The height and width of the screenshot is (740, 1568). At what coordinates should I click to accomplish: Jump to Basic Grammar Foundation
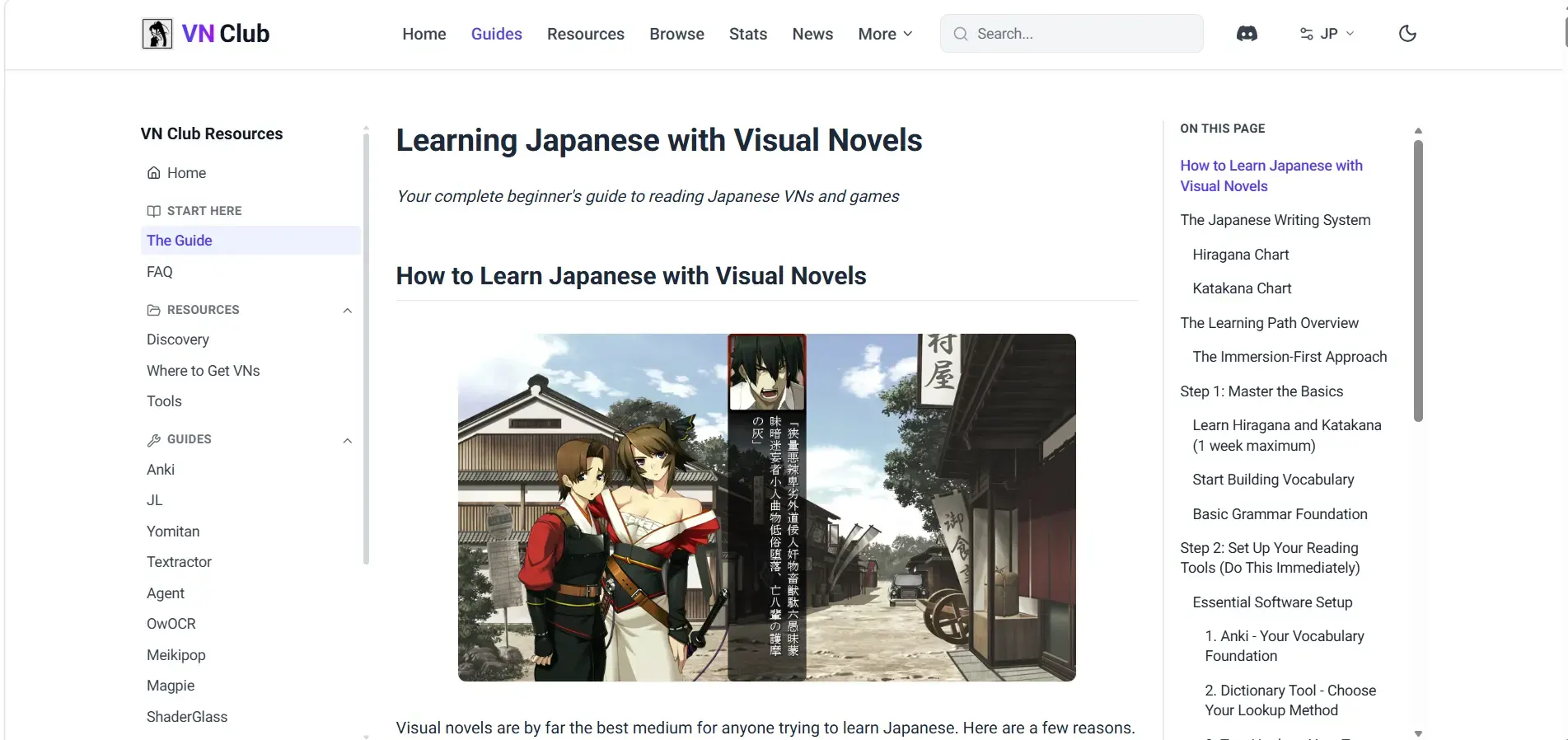(x=1280, y=514)
